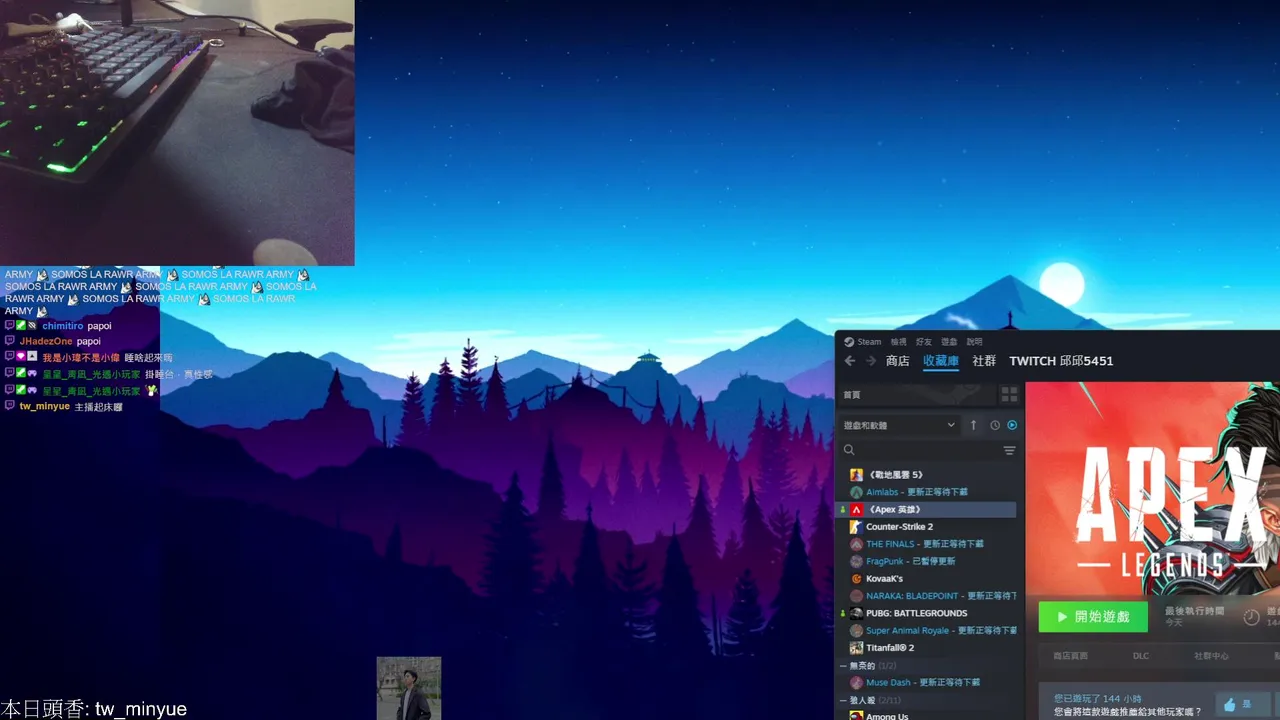The height and width of the screenshot is (720, 1280).
Task: Collapse the 狼人殺 collection
Action: point(843,701)
